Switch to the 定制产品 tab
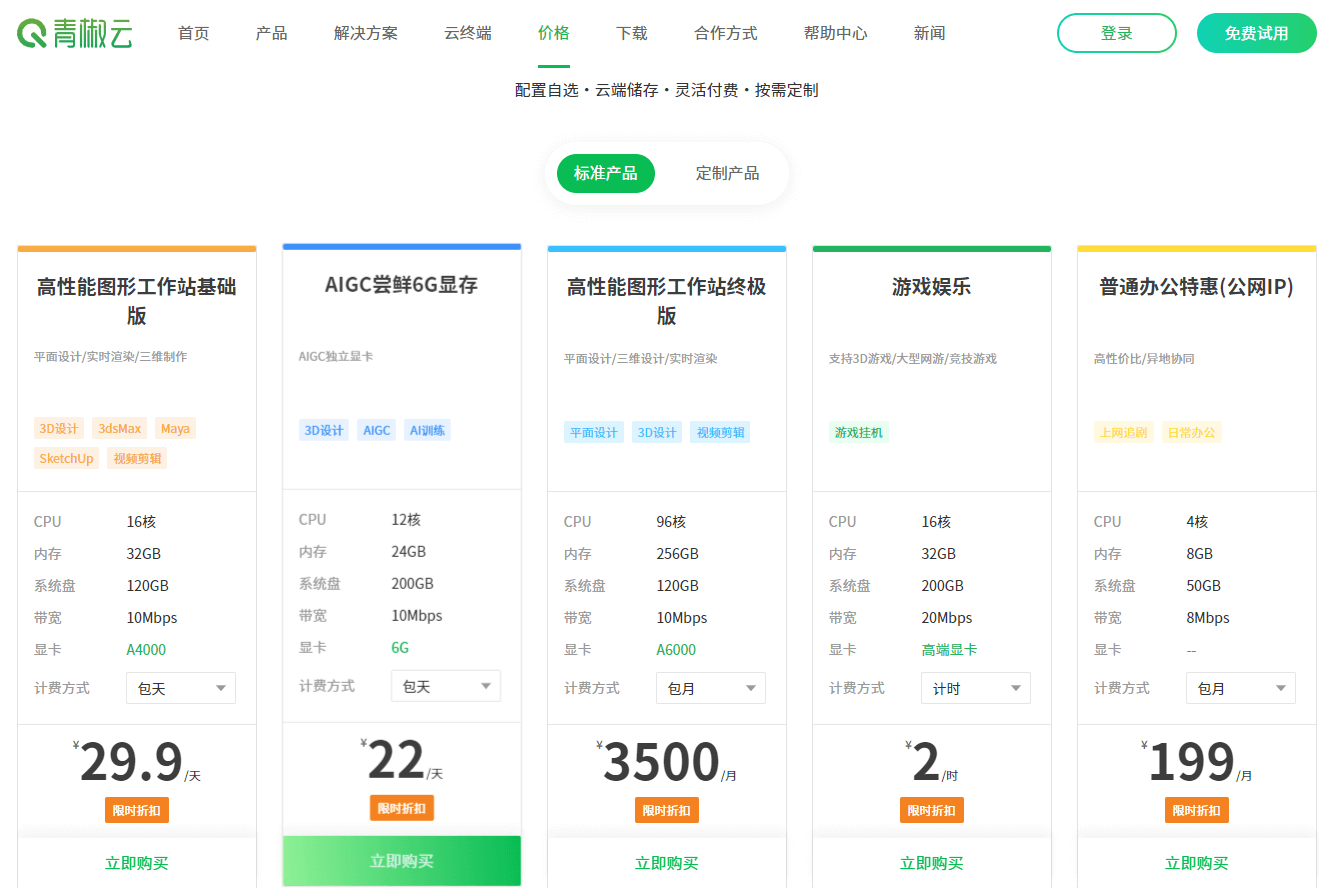The height and width of the screenshot is (888, 1321). coord(728,173)
